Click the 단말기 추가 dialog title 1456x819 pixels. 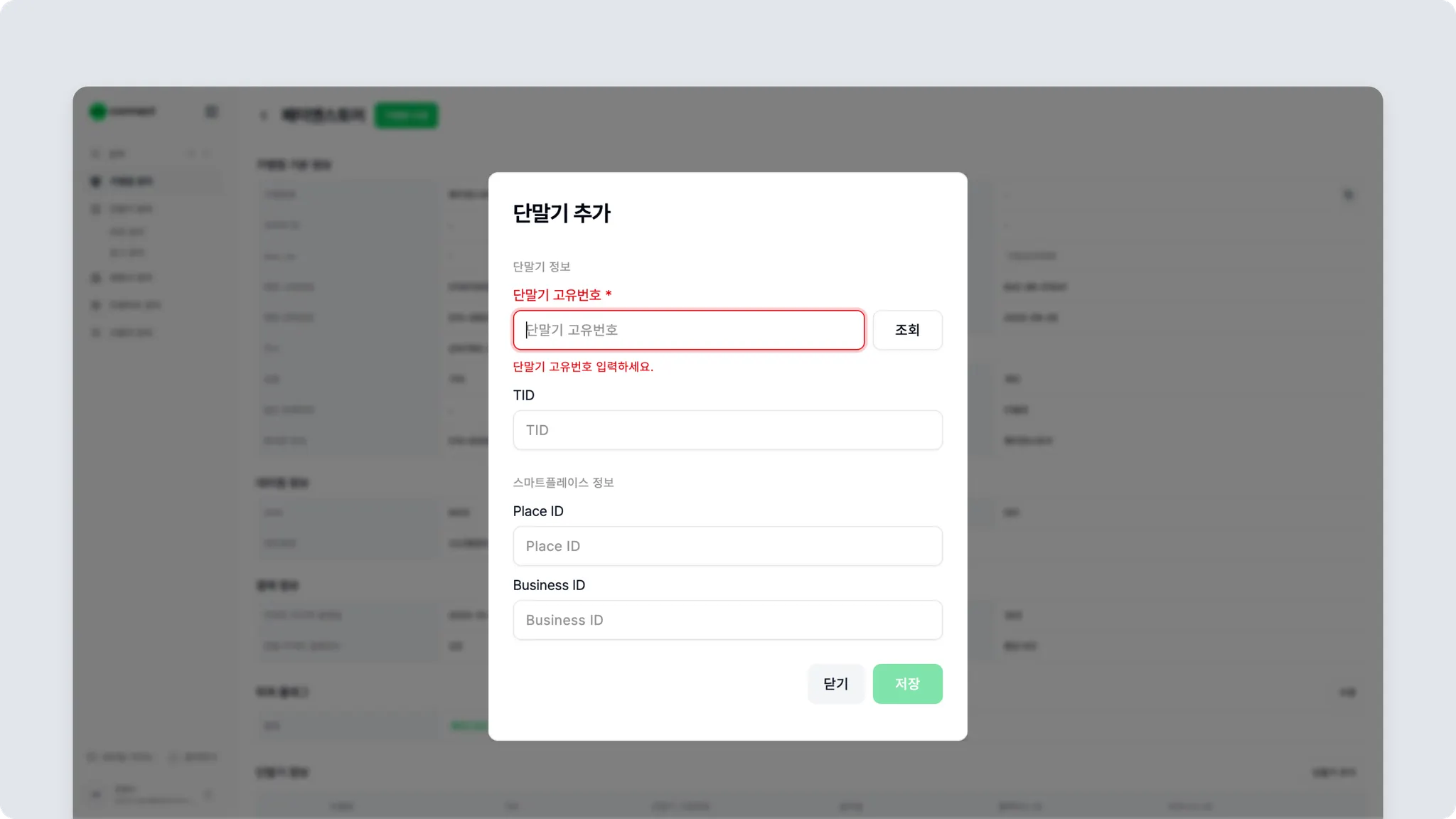(562, 213)
